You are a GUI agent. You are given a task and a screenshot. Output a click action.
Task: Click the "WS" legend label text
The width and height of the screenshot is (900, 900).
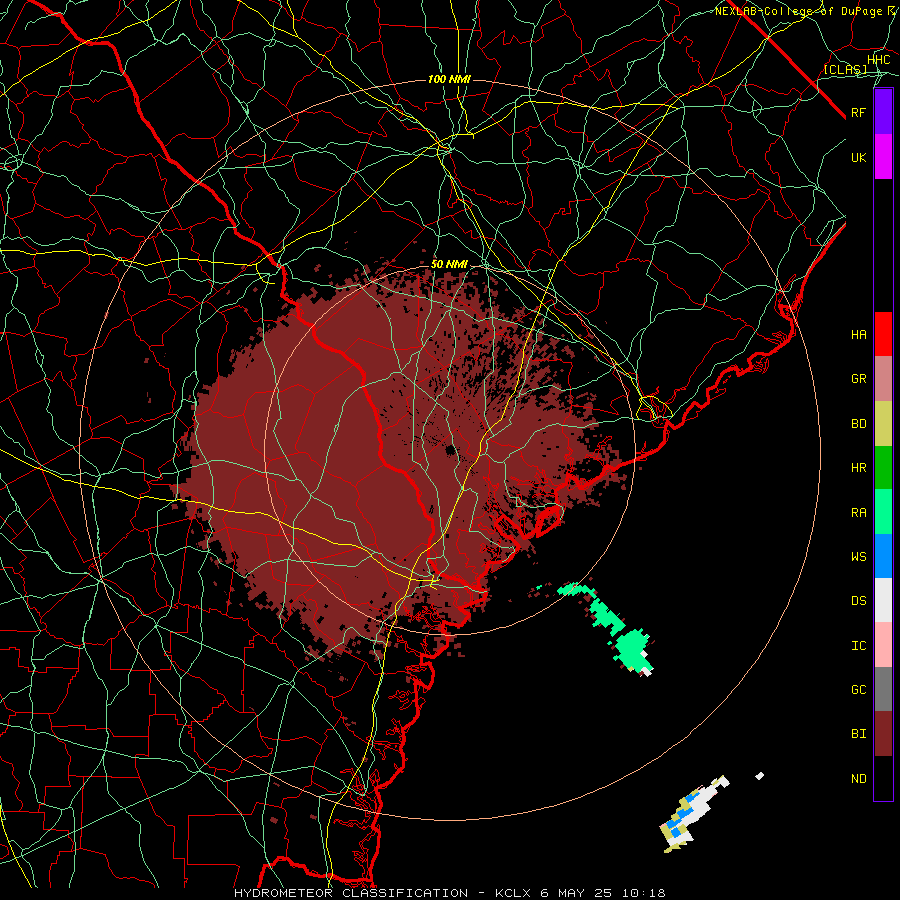(x=858, y=557)
